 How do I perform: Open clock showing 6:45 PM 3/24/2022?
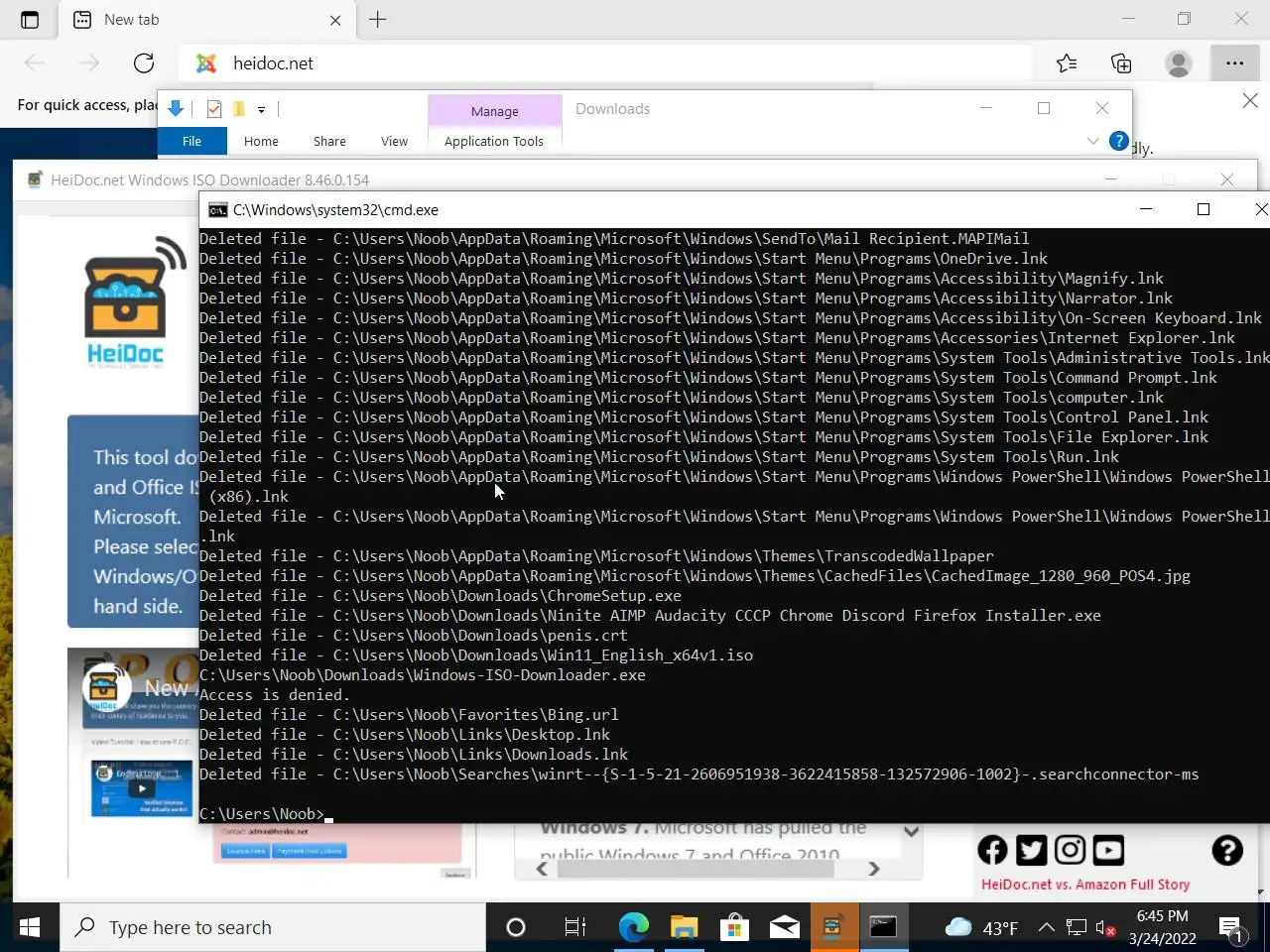1163,927
